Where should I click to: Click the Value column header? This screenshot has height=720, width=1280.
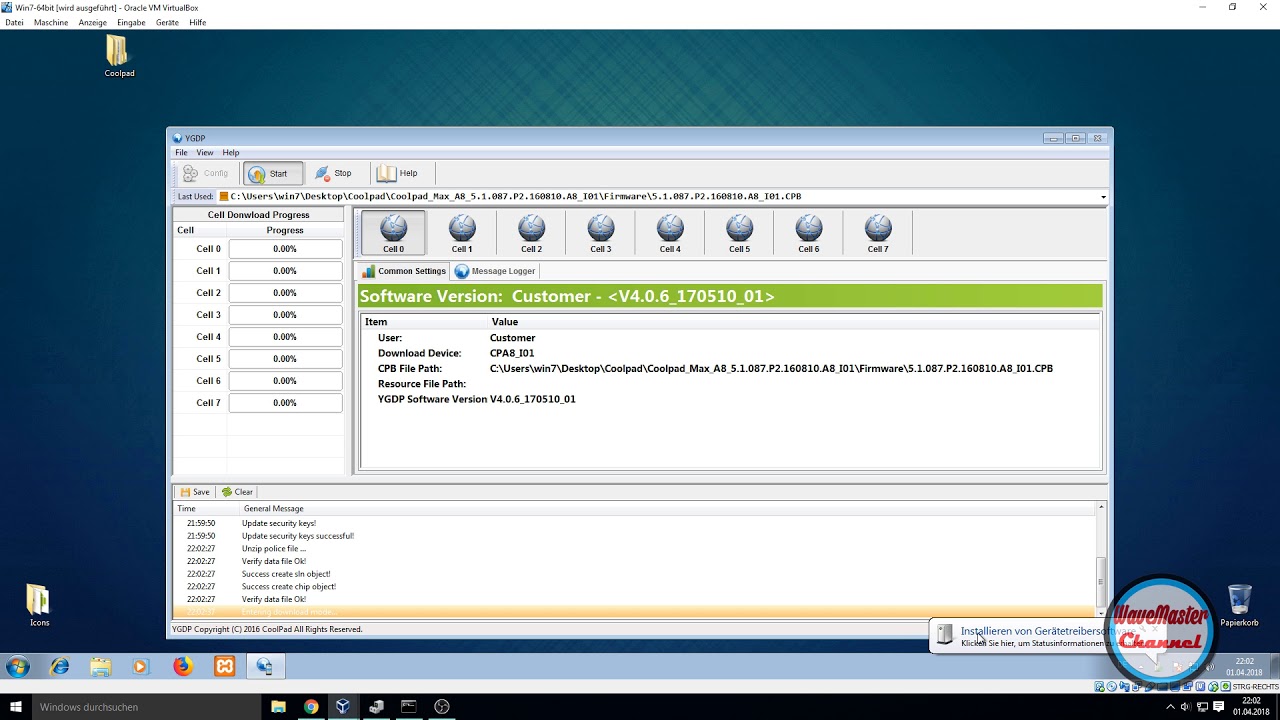pyautogui.click(x=505, y=322)
